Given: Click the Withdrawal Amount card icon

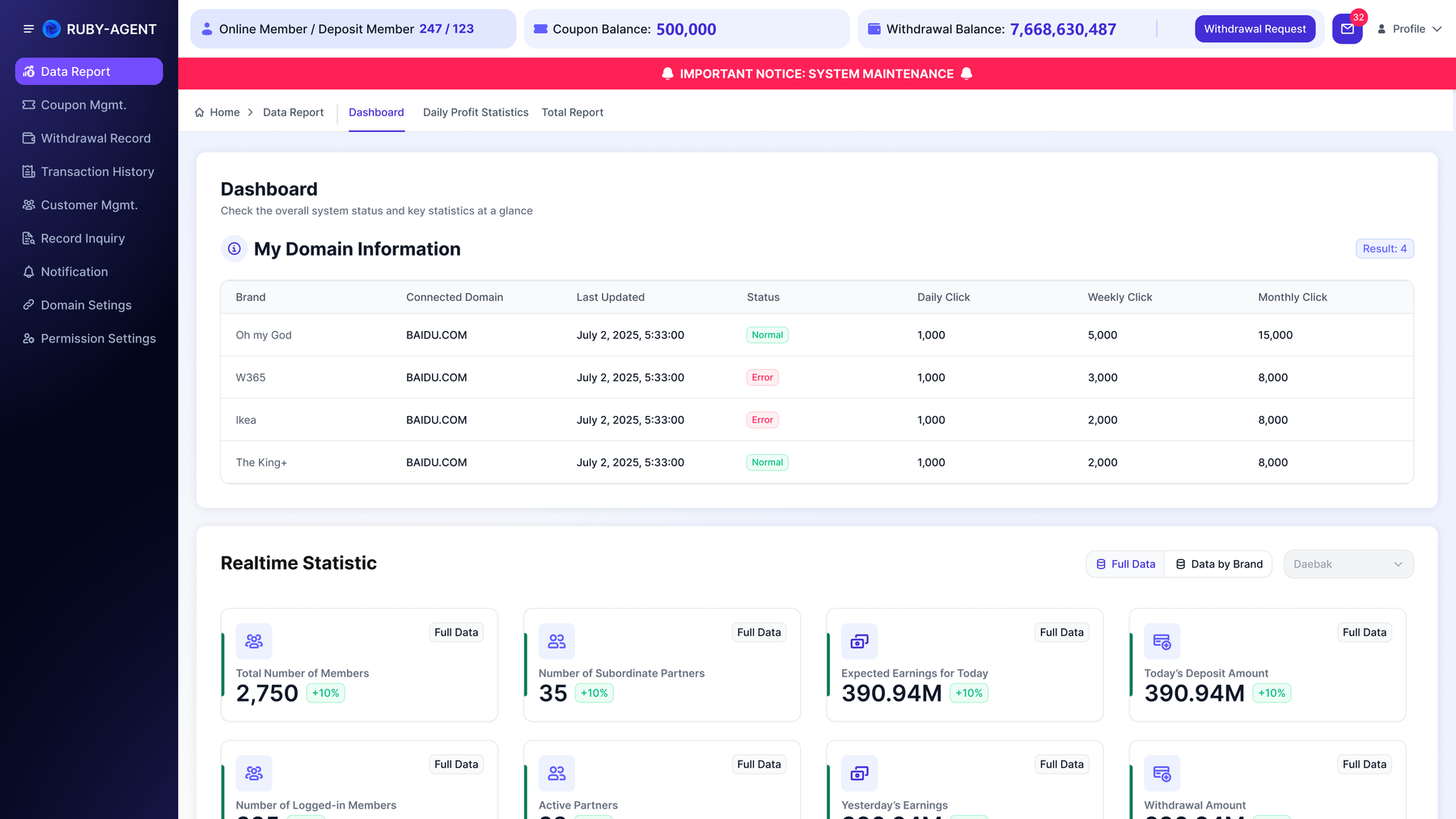Looking at the screenshot, I should (x=1162, y=774).
